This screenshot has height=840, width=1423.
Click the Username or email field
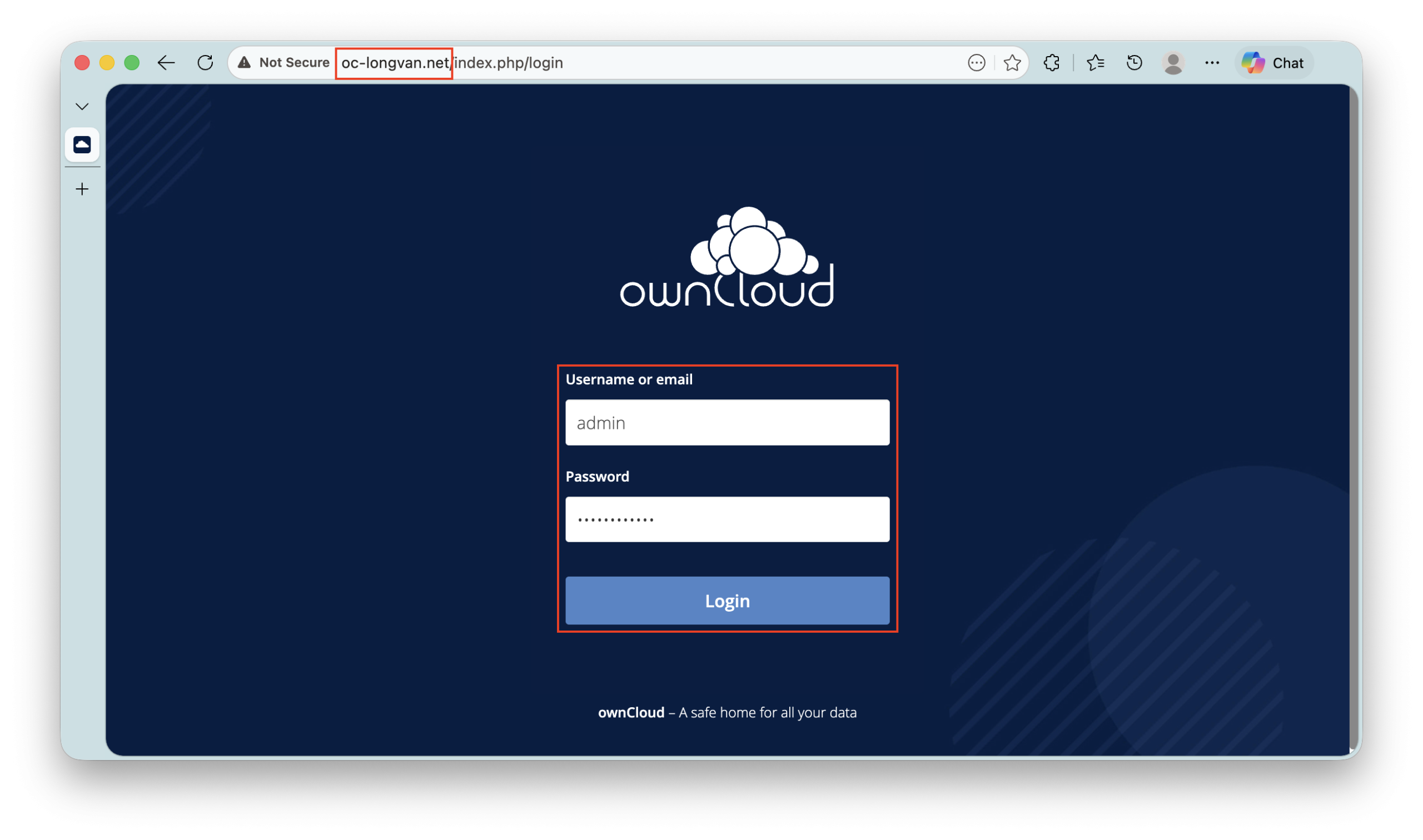(x=727, y=423)
